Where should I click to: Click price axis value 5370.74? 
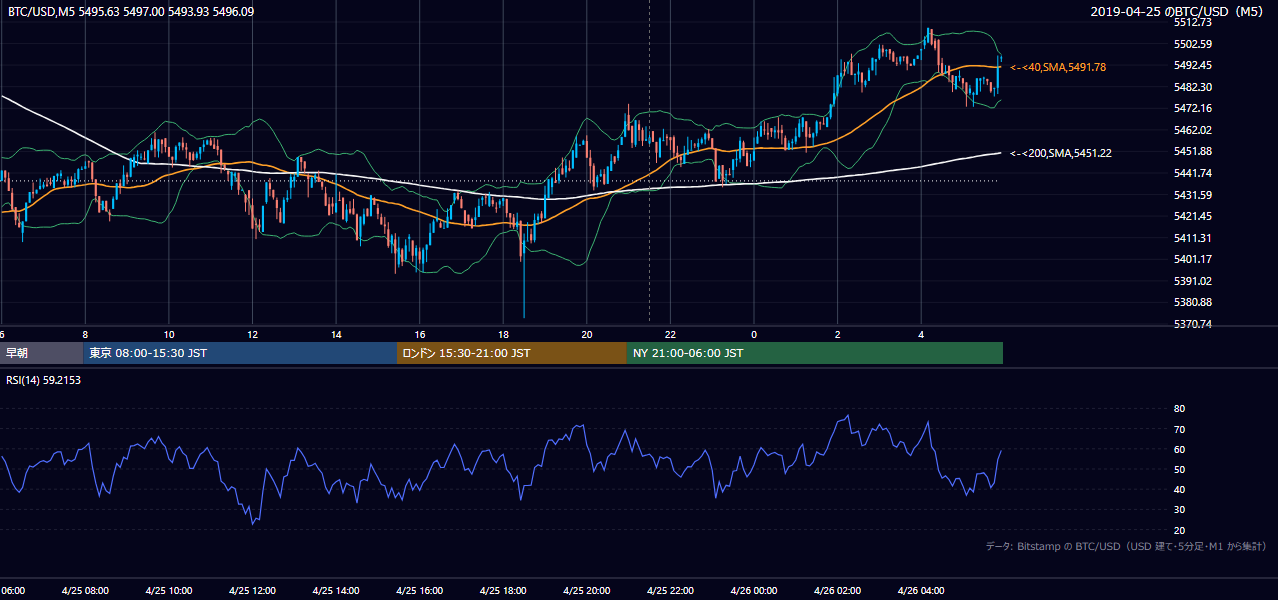pos(1193,324)
